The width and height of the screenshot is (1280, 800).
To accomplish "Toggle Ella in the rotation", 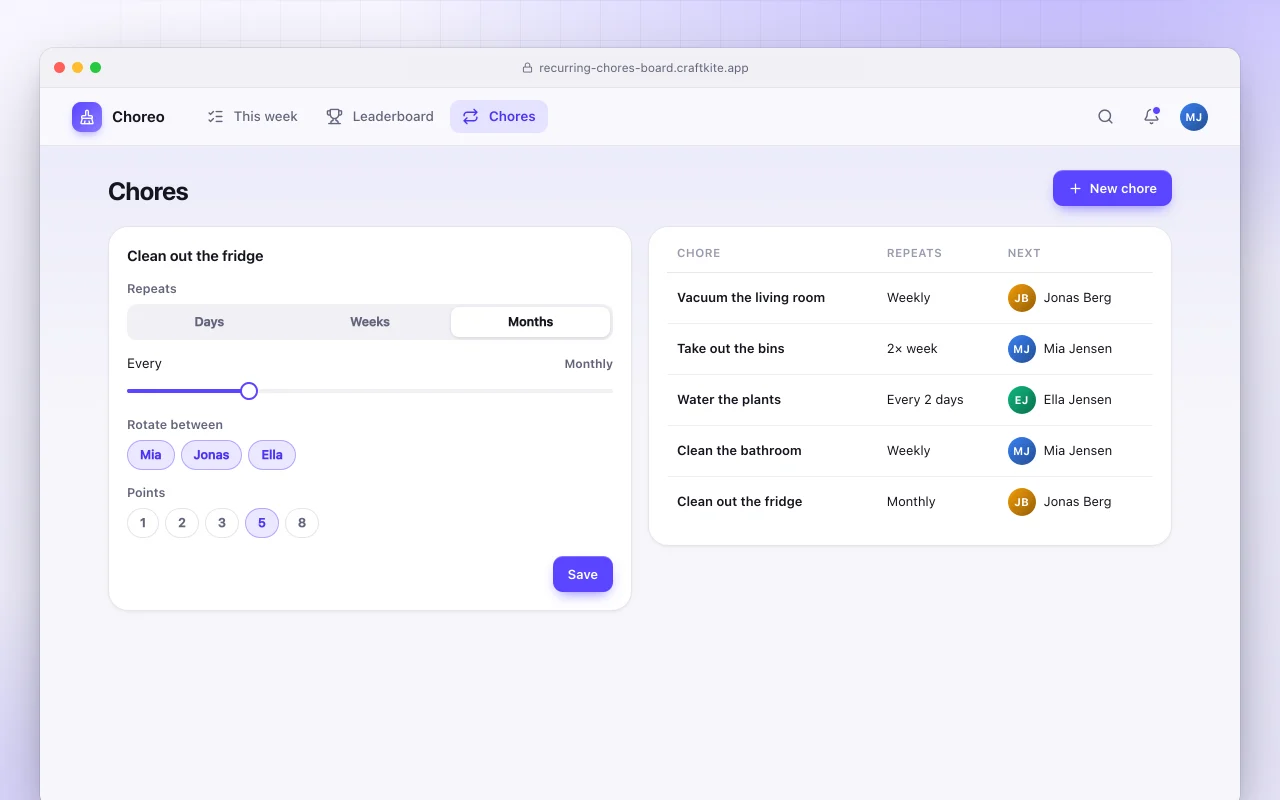I will point(272,455).
